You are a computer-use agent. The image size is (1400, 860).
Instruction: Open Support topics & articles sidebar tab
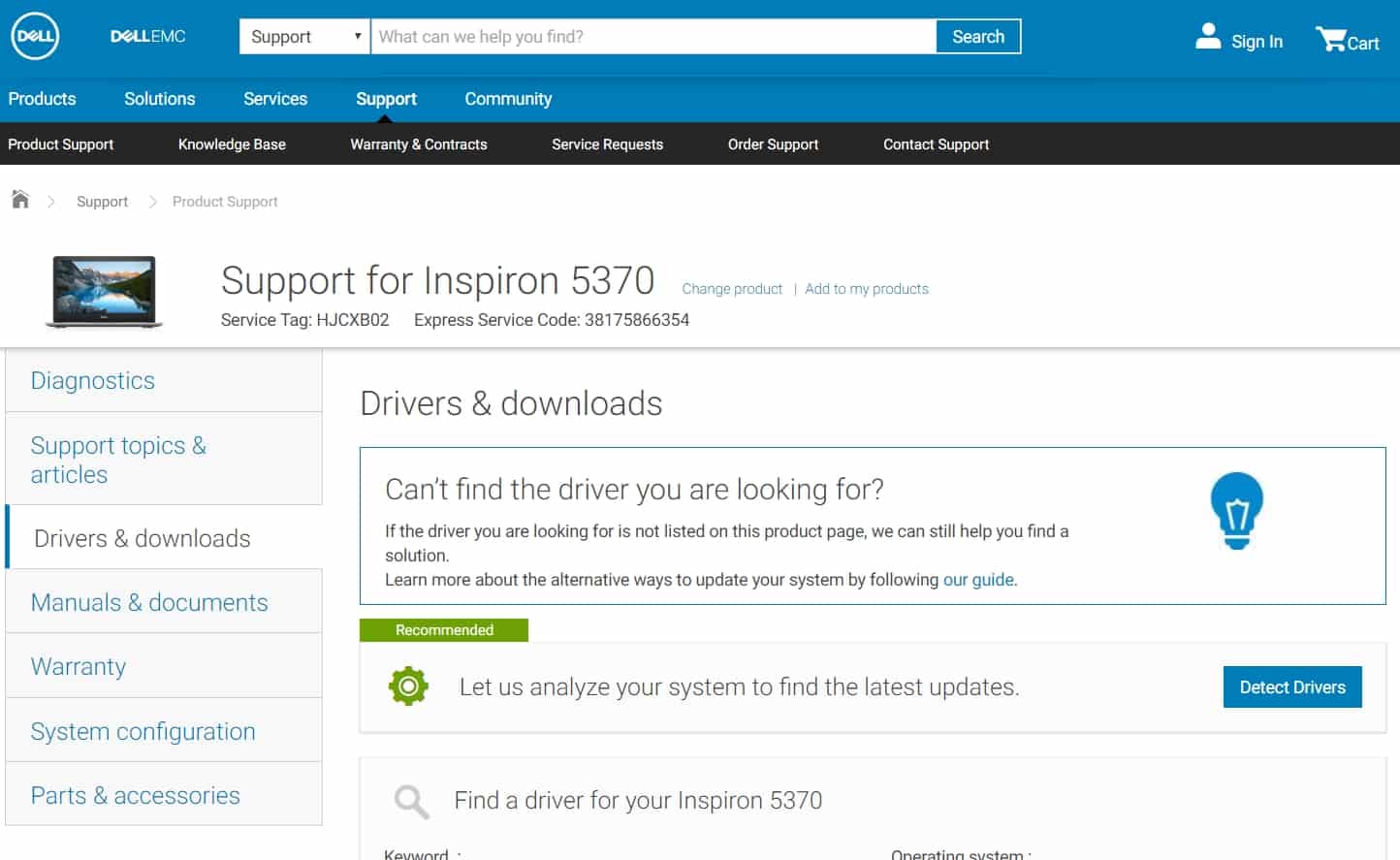(164, 459)
